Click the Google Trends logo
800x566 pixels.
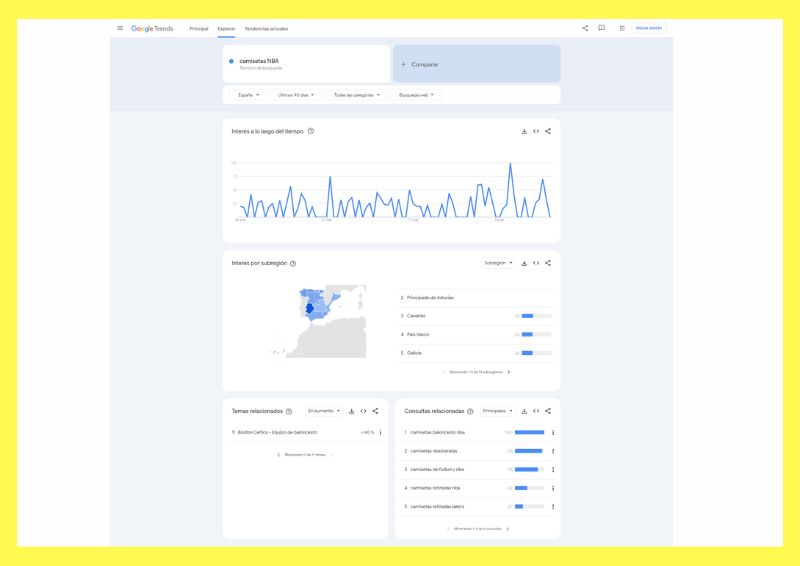point(152,29)
